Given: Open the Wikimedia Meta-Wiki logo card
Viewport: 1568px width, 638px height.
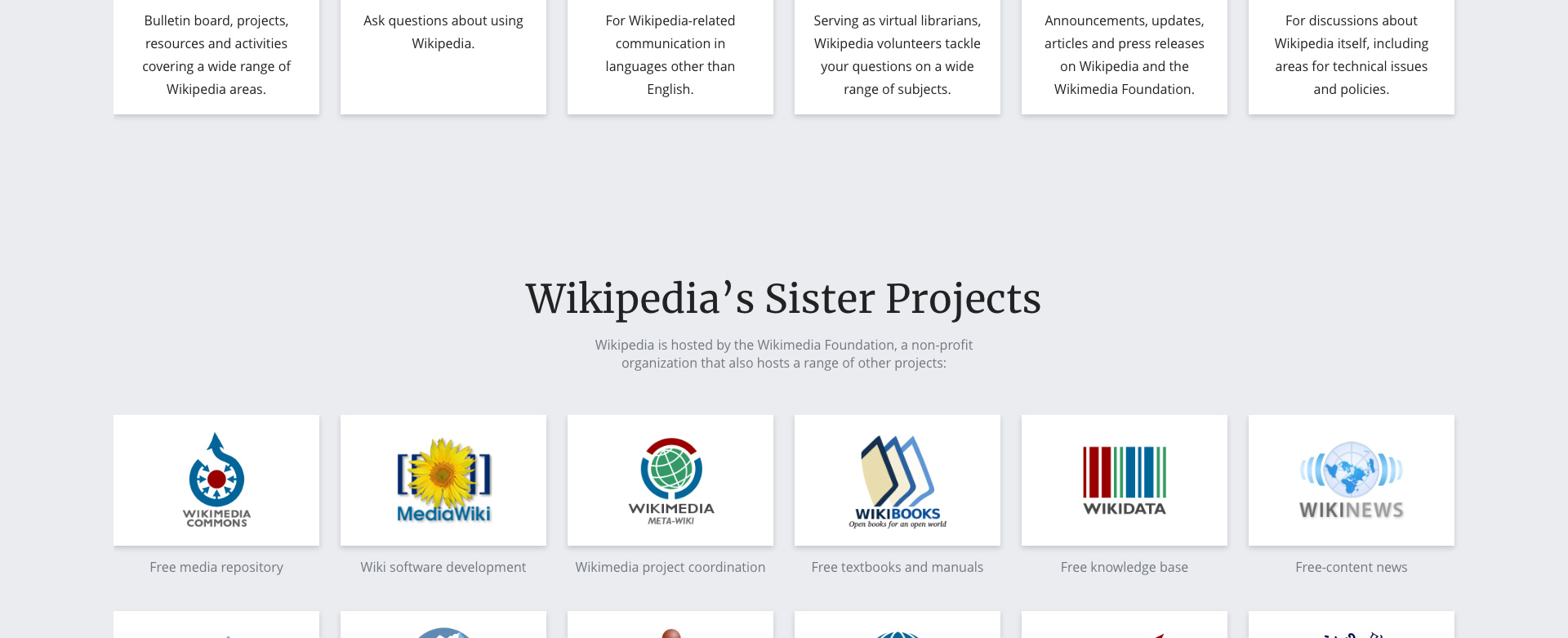Looking at the screenshot, I should 670,480.
